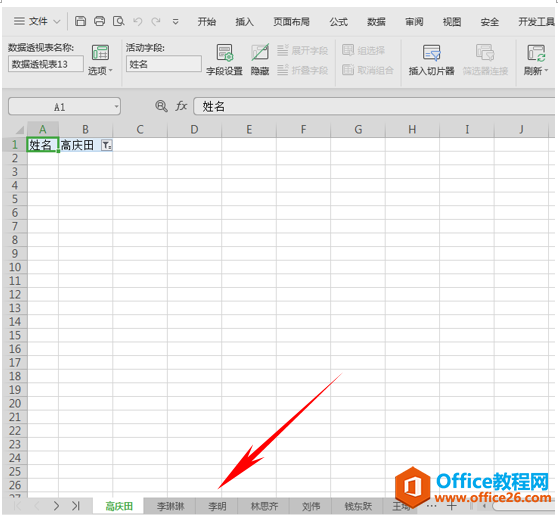
Task: Click the formula bar showing 姓名
Action: [x=374, y=106]
